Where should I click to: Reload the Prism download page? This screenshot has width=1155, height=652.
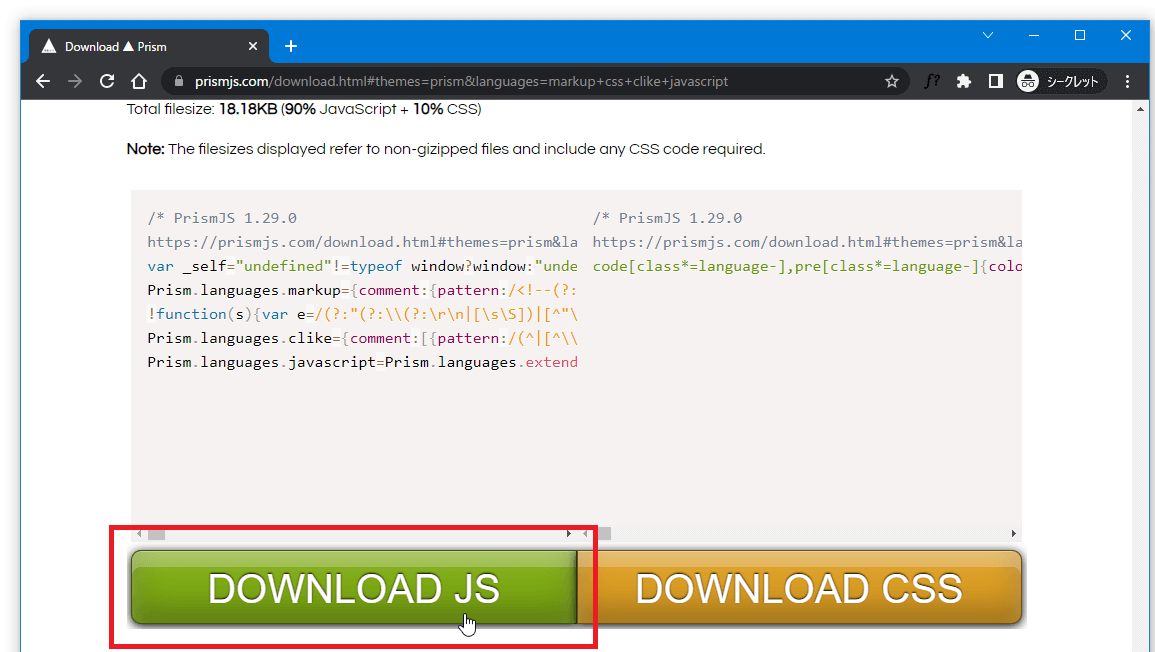point(107,82)
